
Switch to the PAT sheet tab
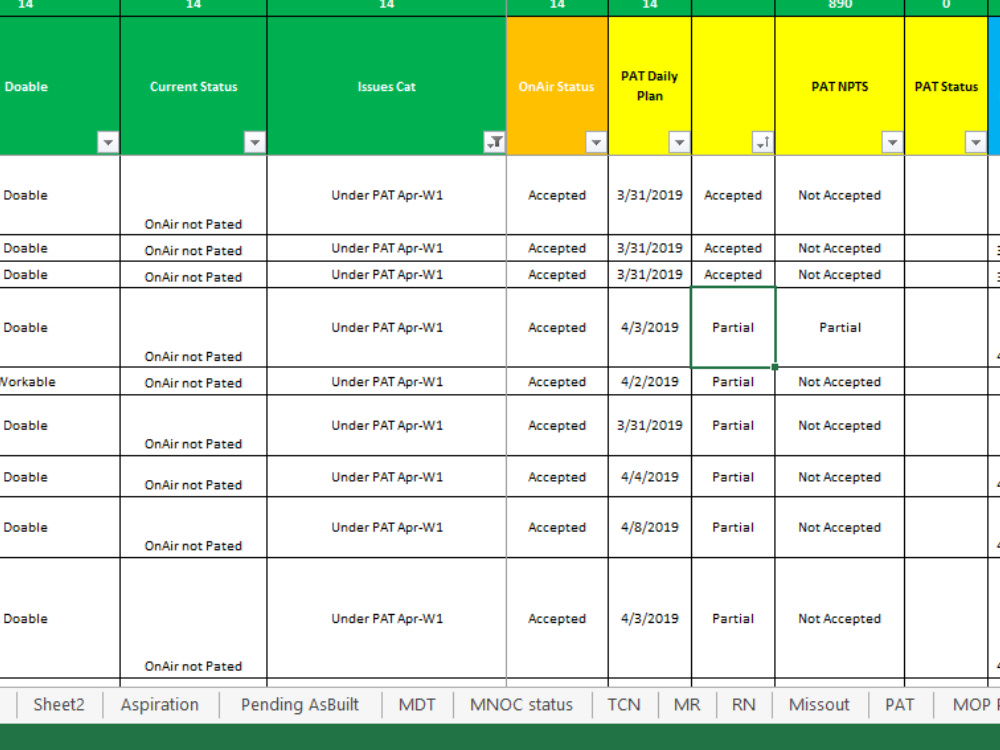(x=900, y=705)
